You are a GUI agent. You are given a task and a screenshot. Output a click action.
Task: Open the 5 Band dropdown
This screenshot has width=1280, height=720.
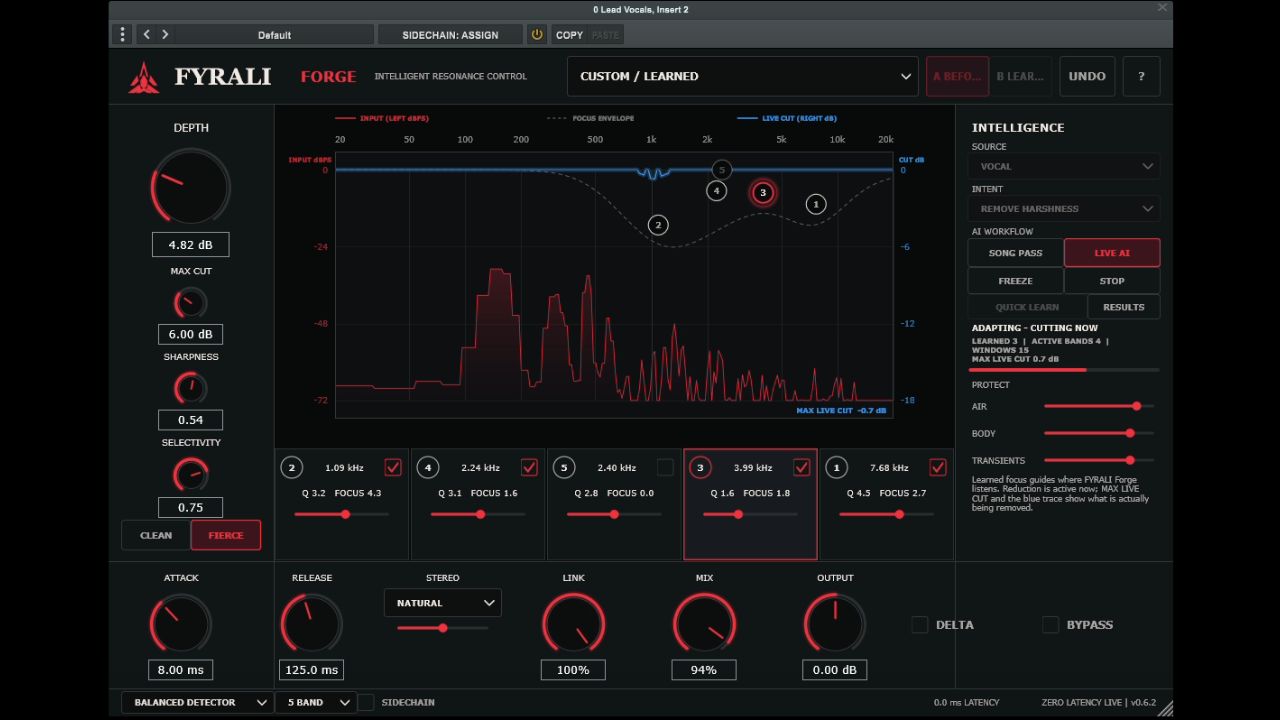316,702
